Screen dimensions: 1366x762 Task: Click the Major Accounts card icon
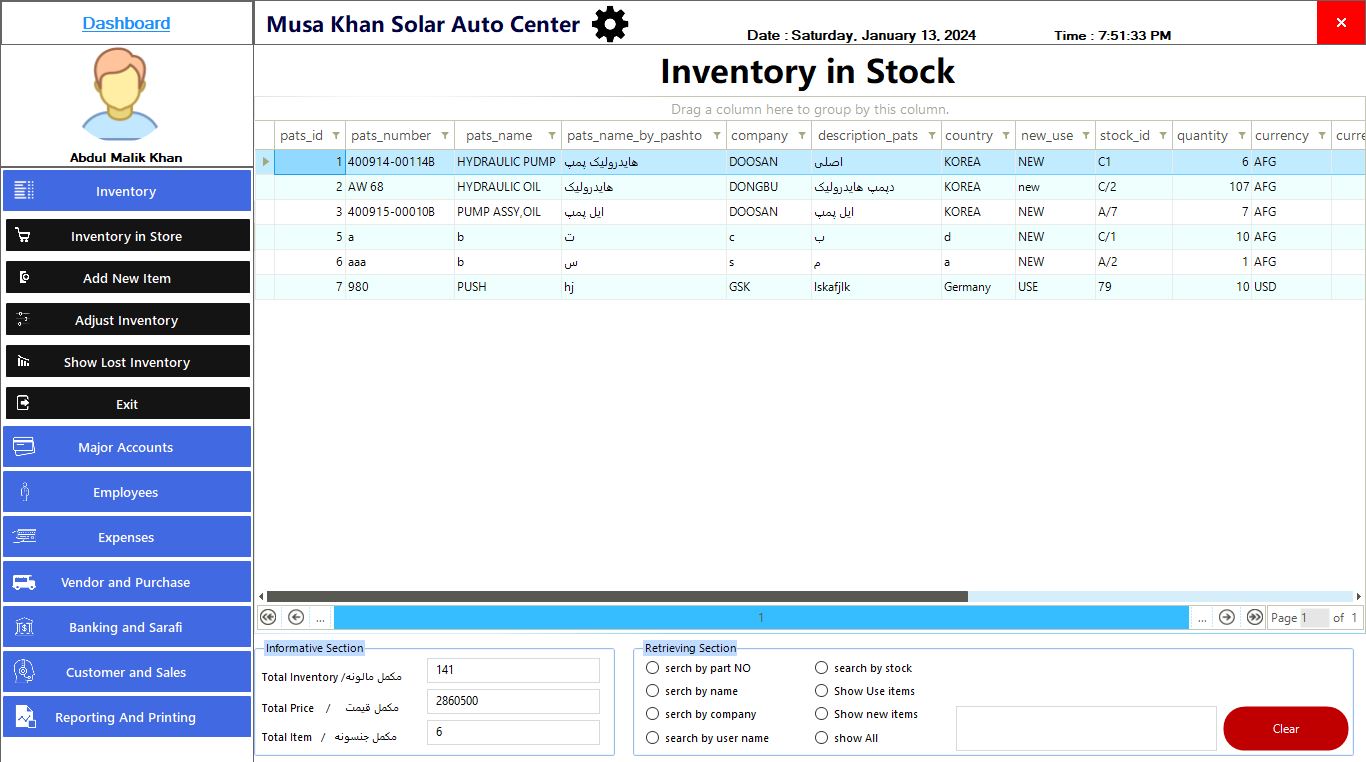pyautogui.click(x=24, y=447)
